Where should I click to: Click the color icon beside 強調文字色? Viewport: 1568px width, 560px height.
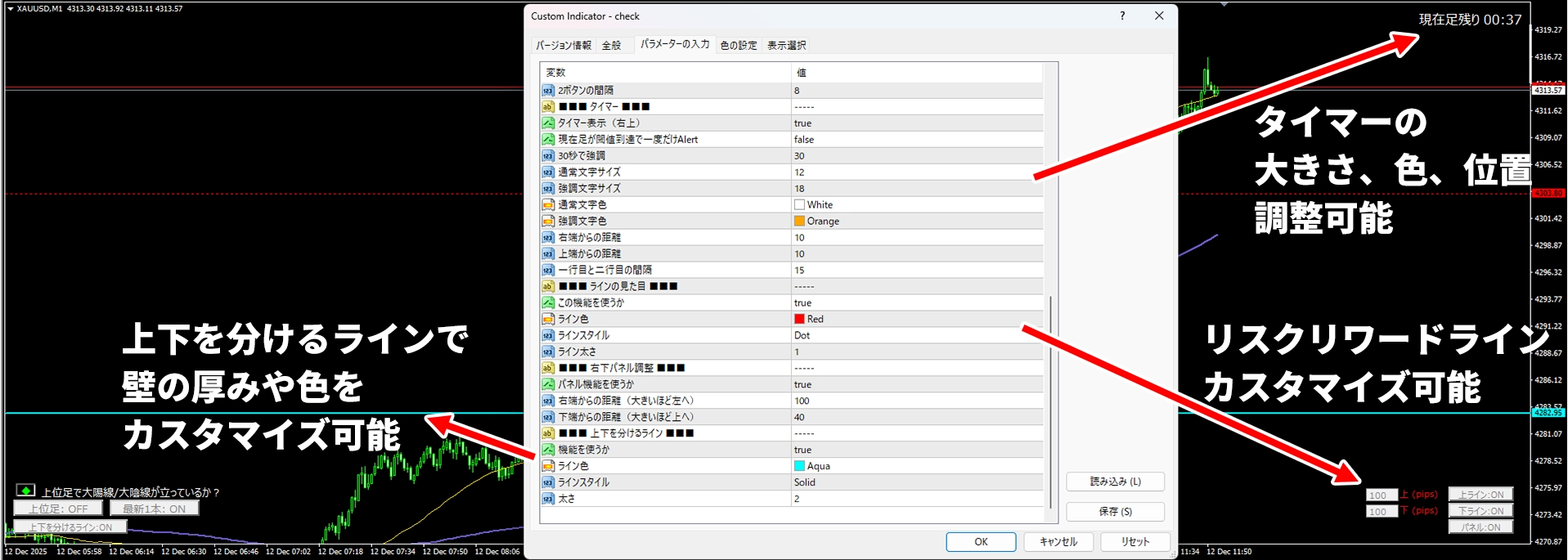pyautogui.click(x=548, y=221)
